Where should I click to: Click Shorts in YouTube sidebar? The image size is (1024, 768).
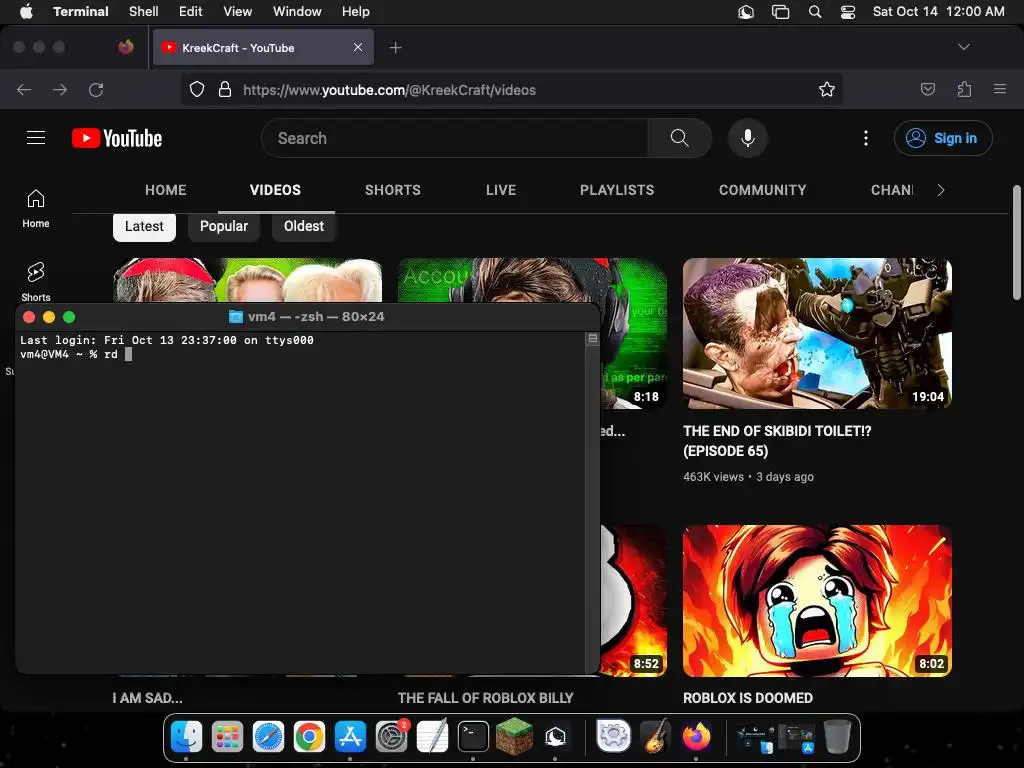tap(36, 281)
